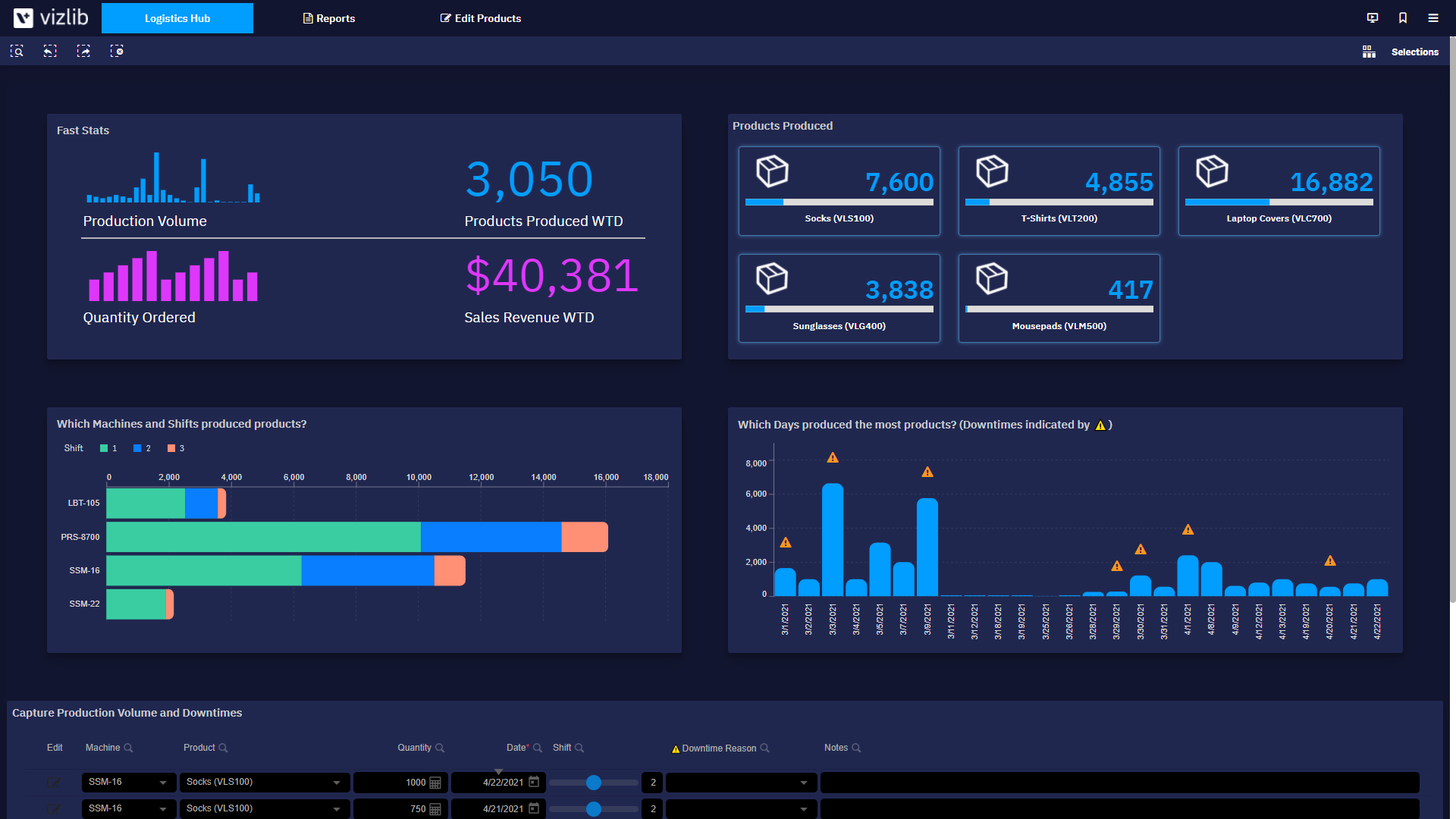Click the downtime warning above 3/3/2021
The height and width of the screenshot is (819, 1456).
point(833,457)
